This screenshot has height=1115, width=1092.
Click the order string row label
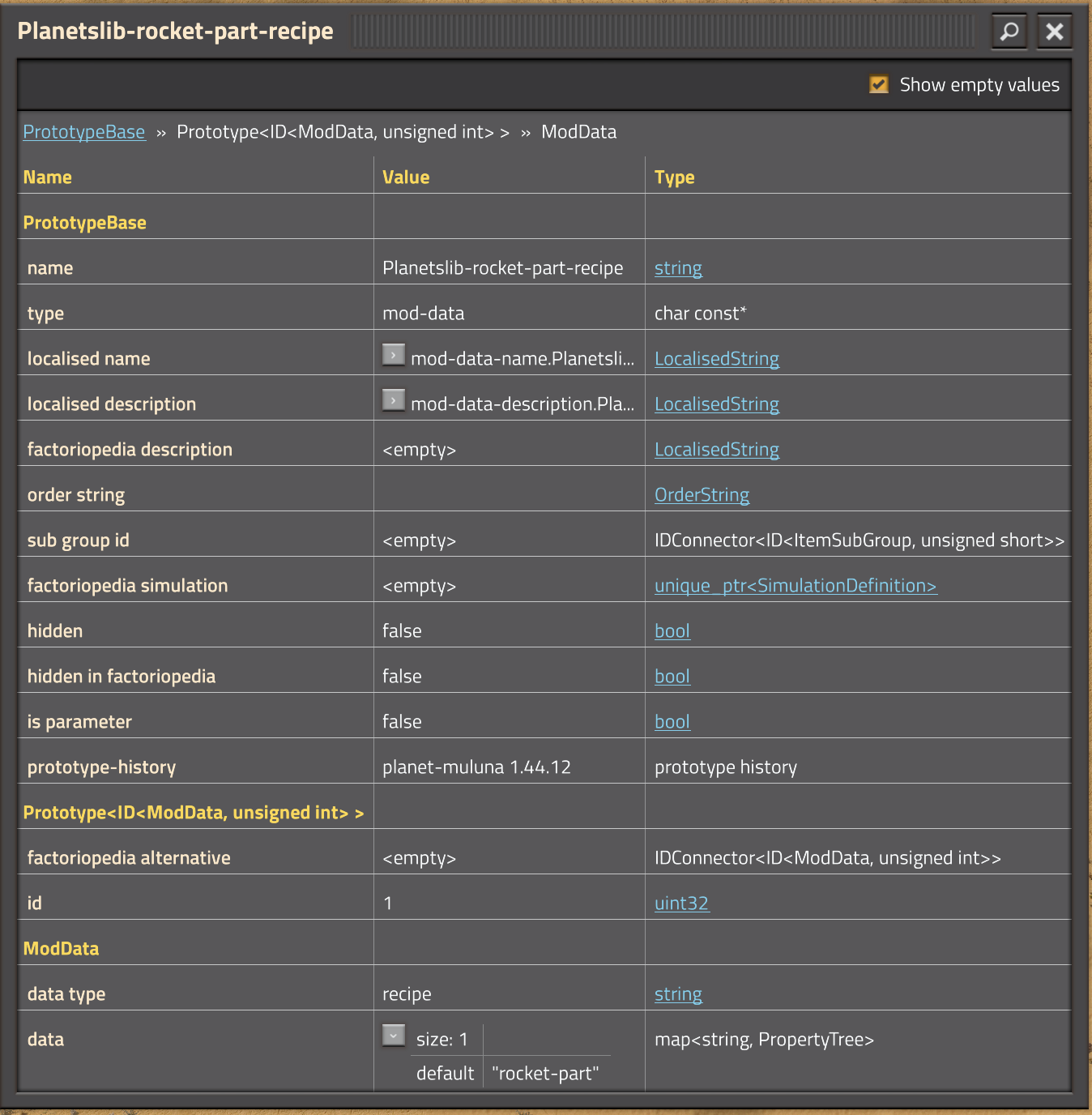[x=76, y=495]
